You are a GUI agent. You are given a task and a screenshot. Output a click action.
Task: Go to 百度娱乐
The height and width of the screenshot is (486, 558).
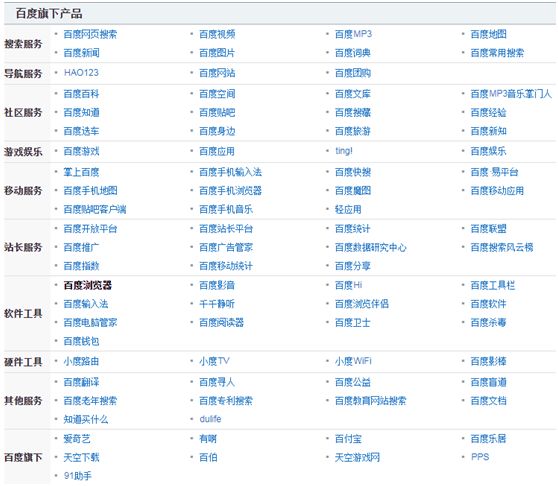click(488, 151)
